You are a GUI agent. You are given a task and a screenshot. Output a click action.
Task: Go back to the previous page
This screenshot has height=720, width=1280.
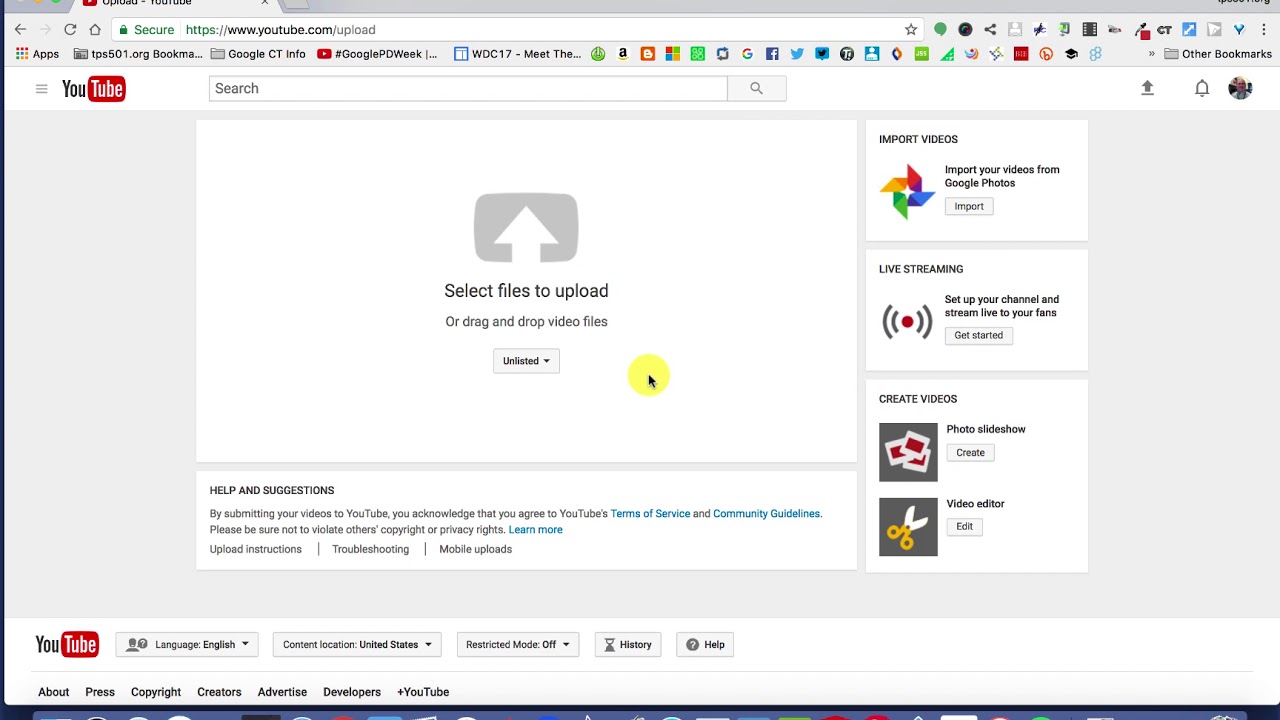(x=20, y=29)
